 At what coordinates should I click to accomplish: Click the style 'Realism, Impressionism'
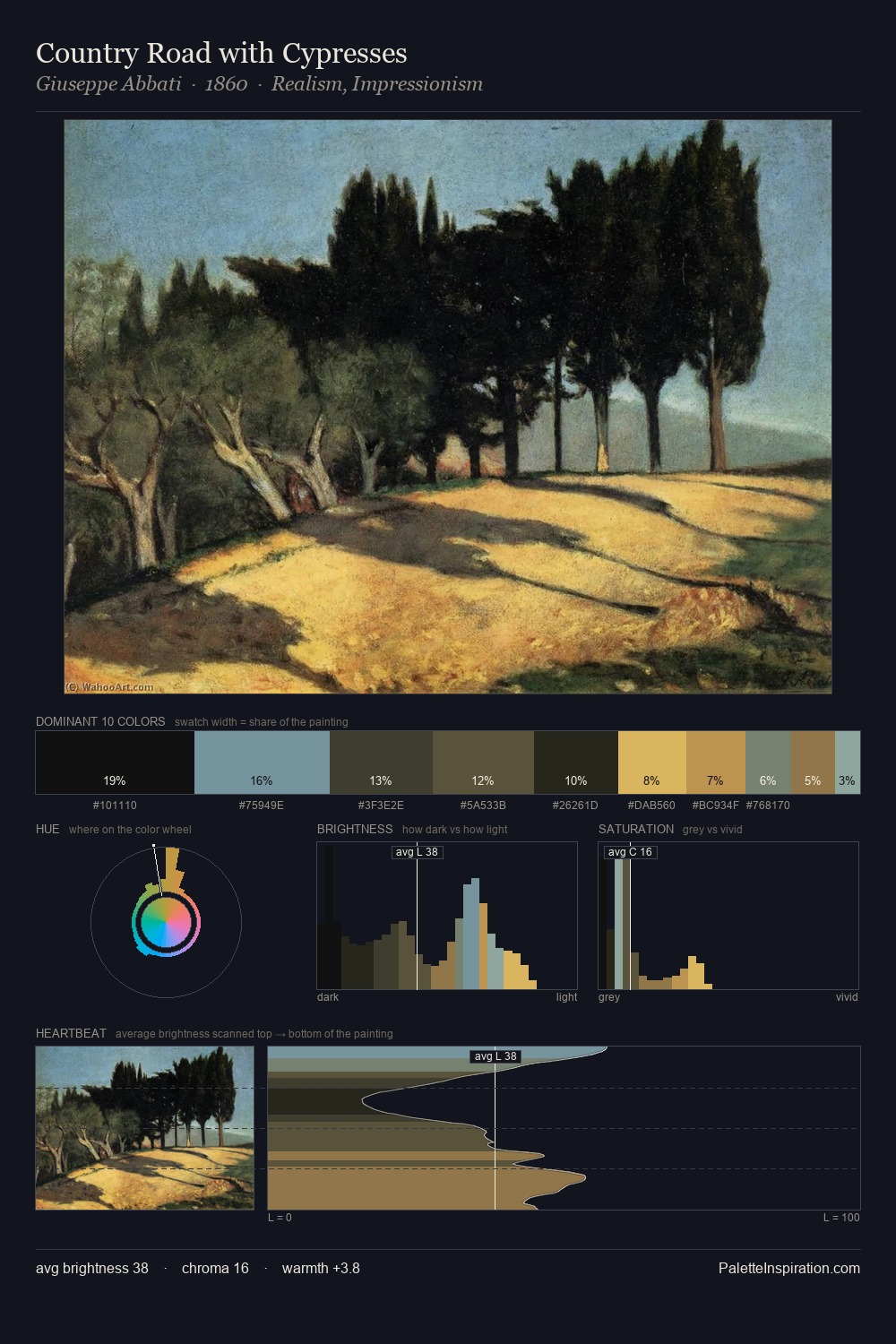[x=377, y=84]
